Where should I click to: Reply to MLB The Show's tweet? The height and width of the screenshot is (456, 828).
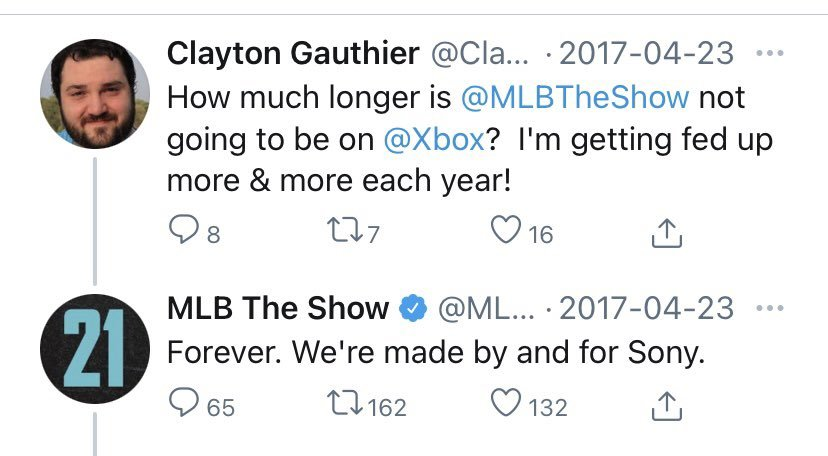coord(184,405)
